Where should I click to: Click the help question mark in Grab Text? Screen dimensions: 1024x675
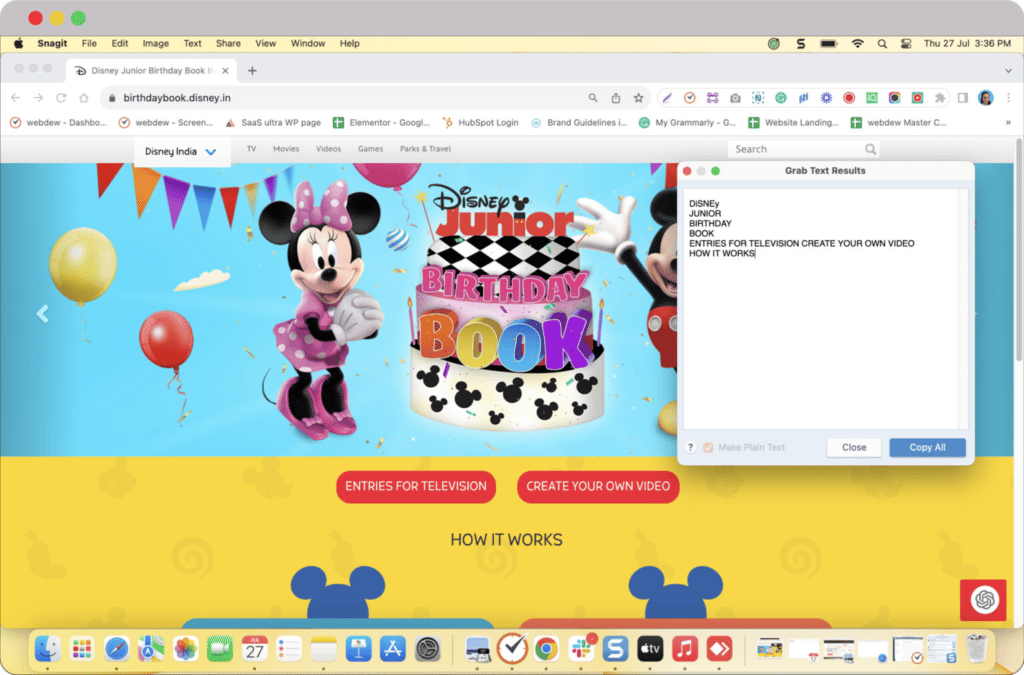pos(691,447)
